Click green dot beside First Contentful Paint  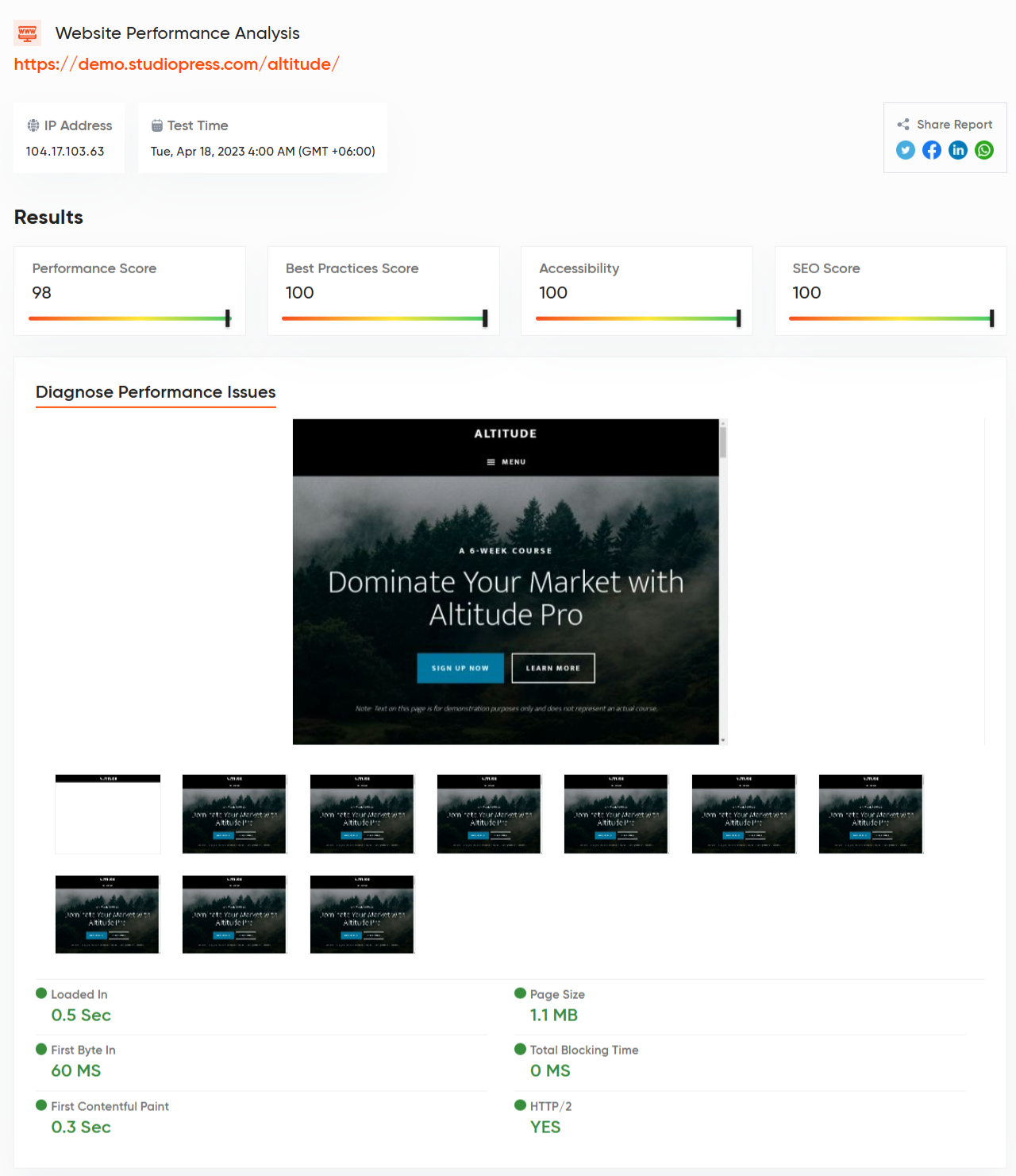click(x=41, y=1105)
